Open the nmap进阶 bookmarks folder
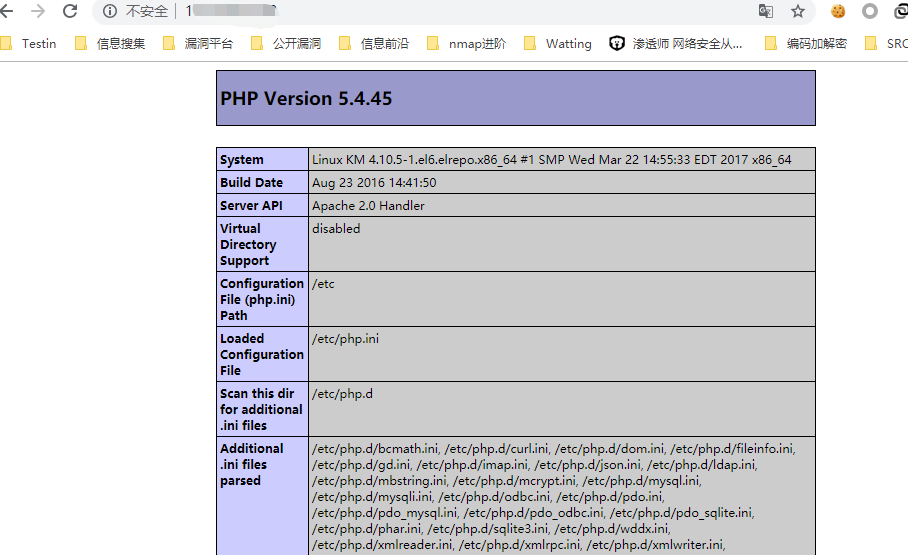This screenshot has height=555, width=908. coord(467,44)
